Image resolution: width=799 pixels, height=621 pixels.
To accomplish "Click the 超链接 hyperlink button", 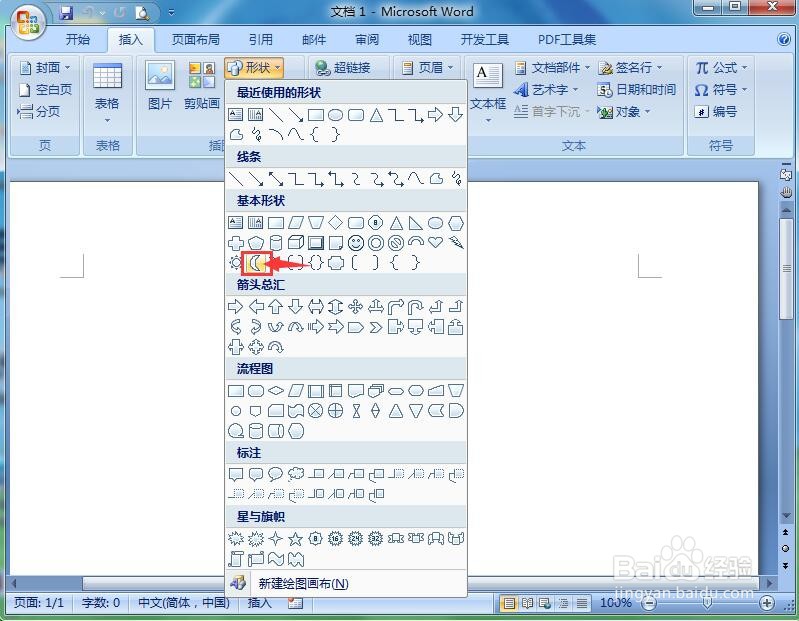I will [x=343, y=67].
